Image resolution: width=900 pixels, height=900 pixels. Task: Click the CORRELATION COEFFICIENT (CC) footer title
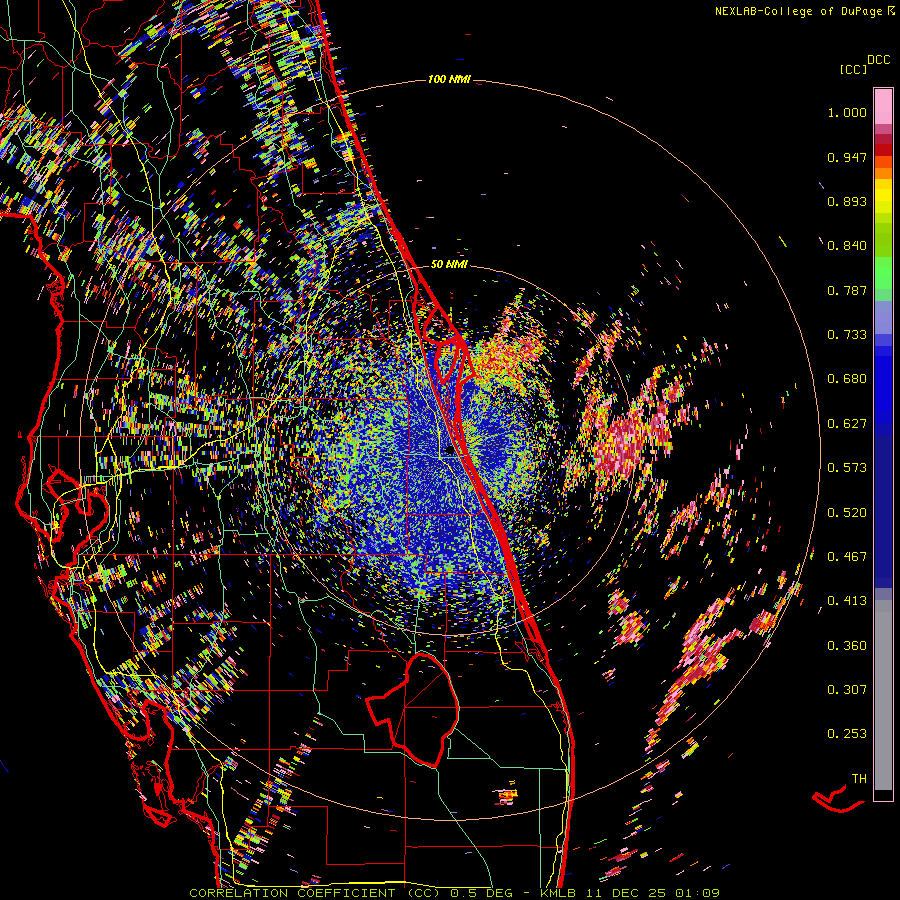316,893
